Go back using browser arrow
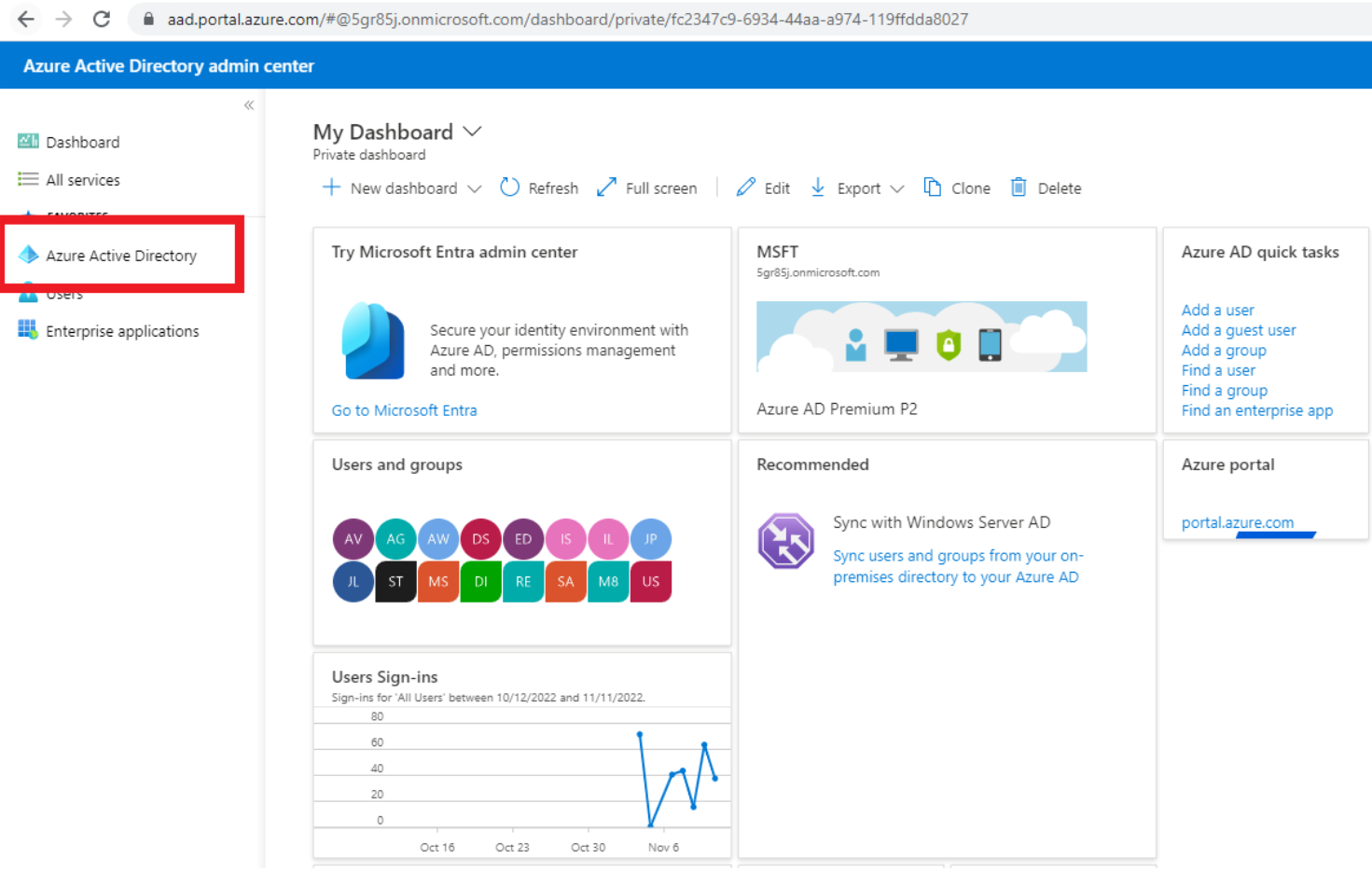This screenshot has width=1372, height=887. click(26, 19)
